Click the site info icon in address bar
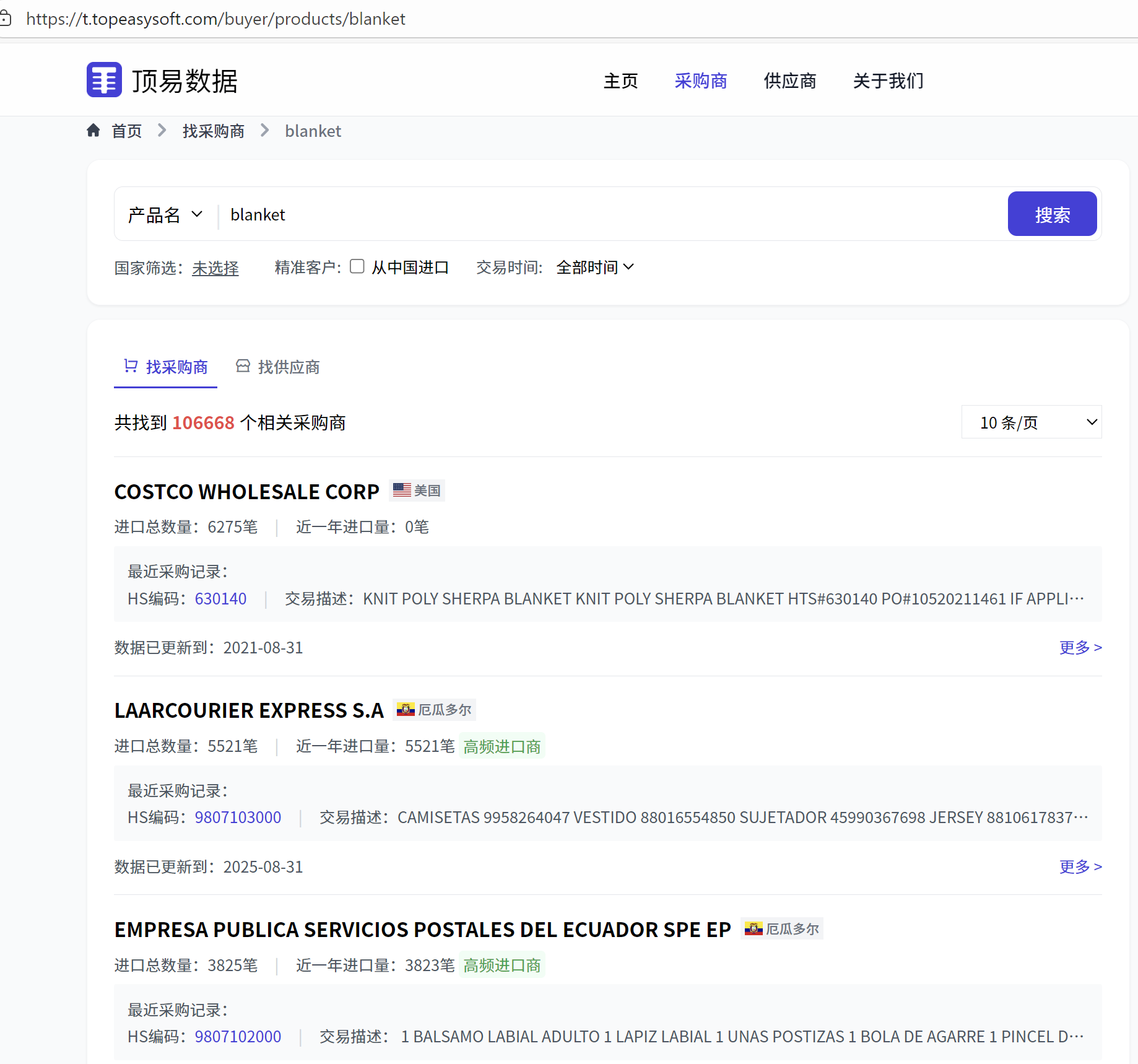The width and height of the screenshot is (1138, 1064). coord(6,19)
